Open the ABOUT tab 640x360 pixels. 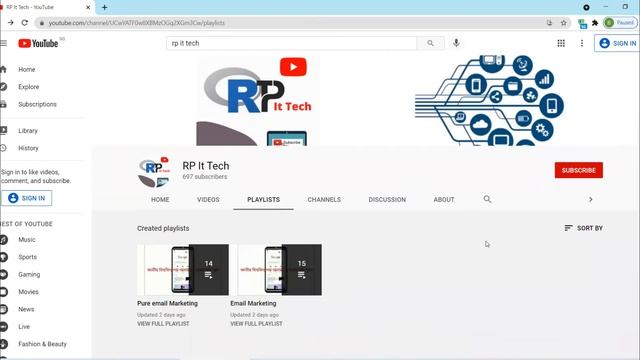click(x=444, y=200)
